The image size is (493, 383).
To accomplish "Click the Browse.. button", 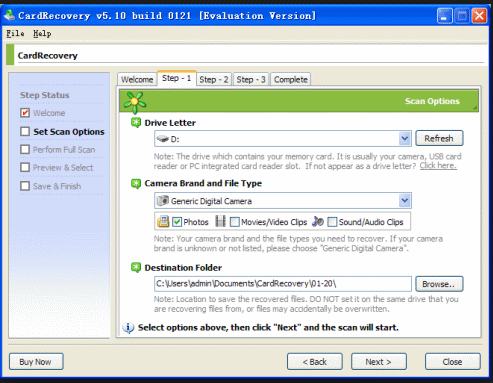I will (439, 284).
